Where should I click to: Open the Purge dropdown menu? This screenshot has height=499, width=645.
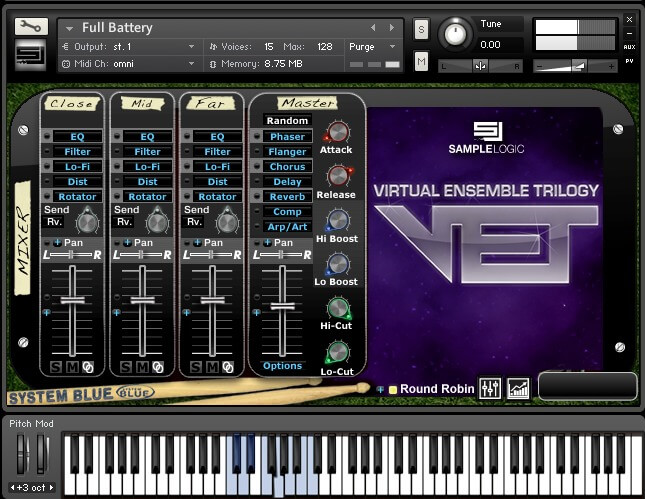tap(392, 46)
